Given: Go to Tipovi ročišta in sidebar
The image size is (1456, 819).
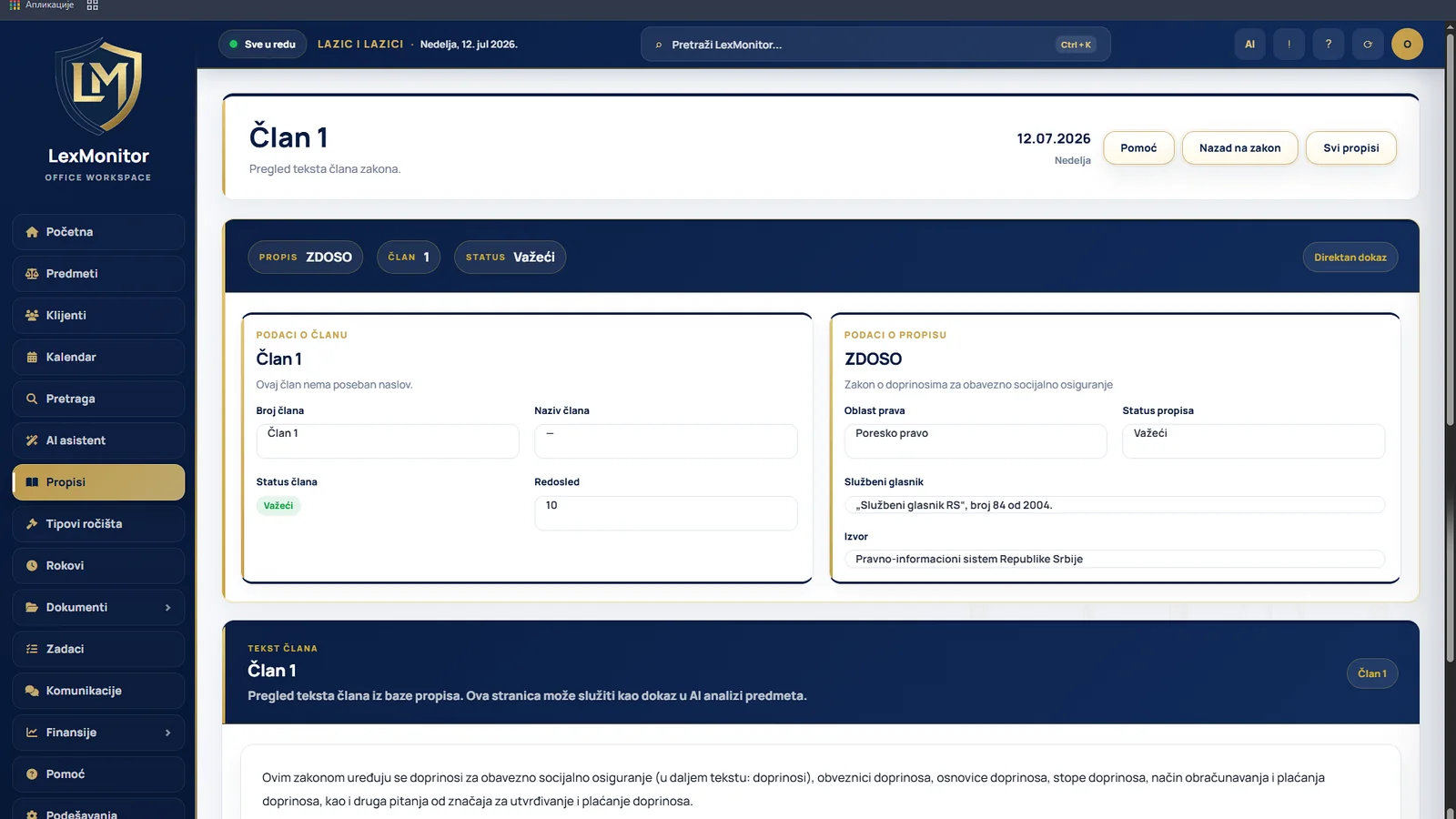Looking at the screenshot, I should (98, 524).
